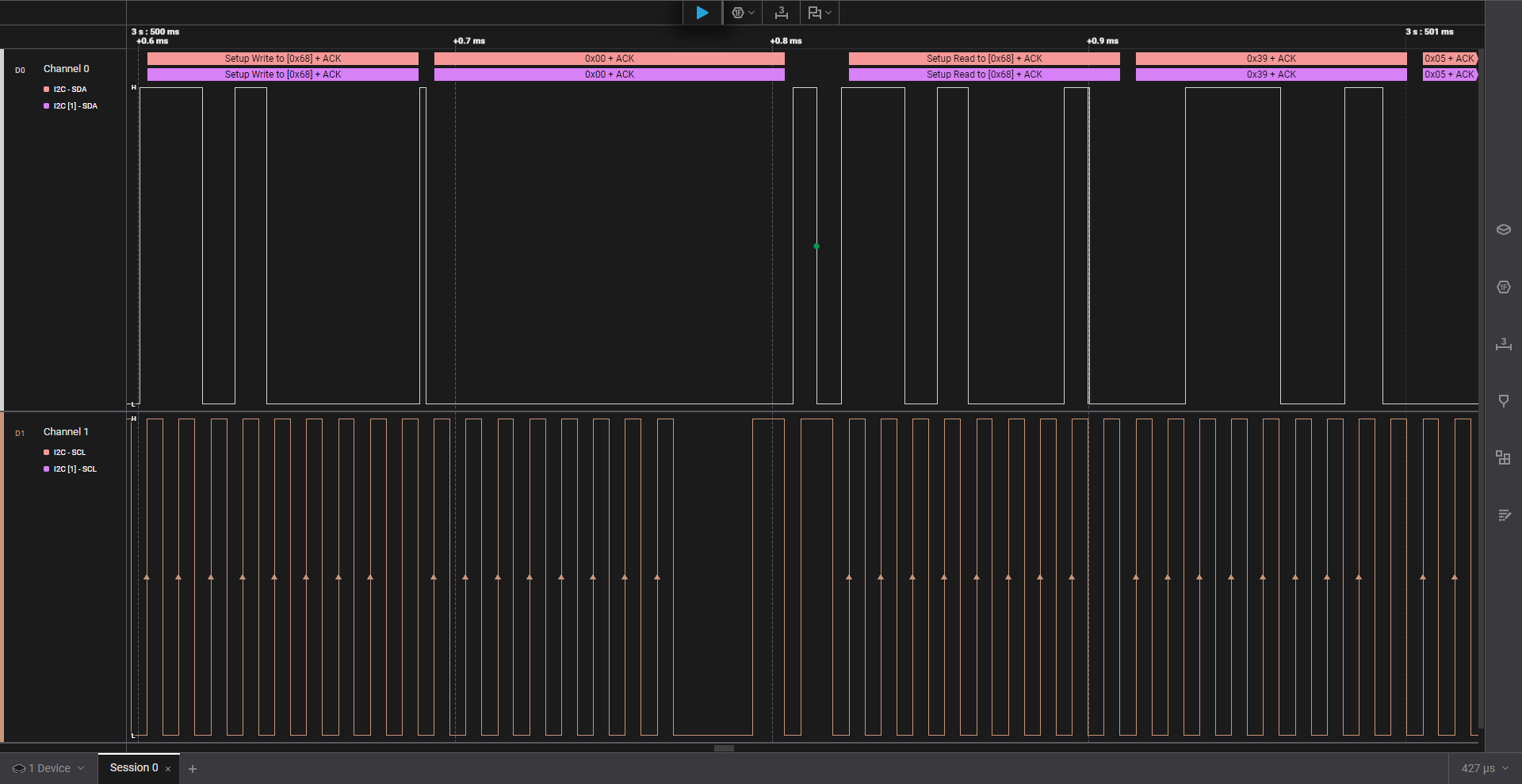Open Extensions panel from right sidebar
The height and width of the screenshot is (784, 1522).
click(1503, 457)
